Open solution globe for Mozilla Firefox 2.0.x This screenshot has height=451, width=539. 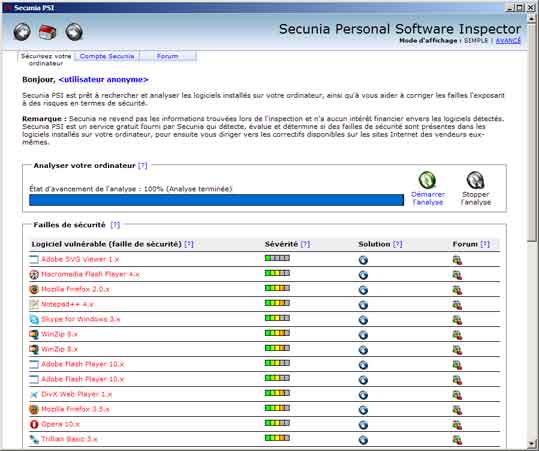click(x=363, y=290)
